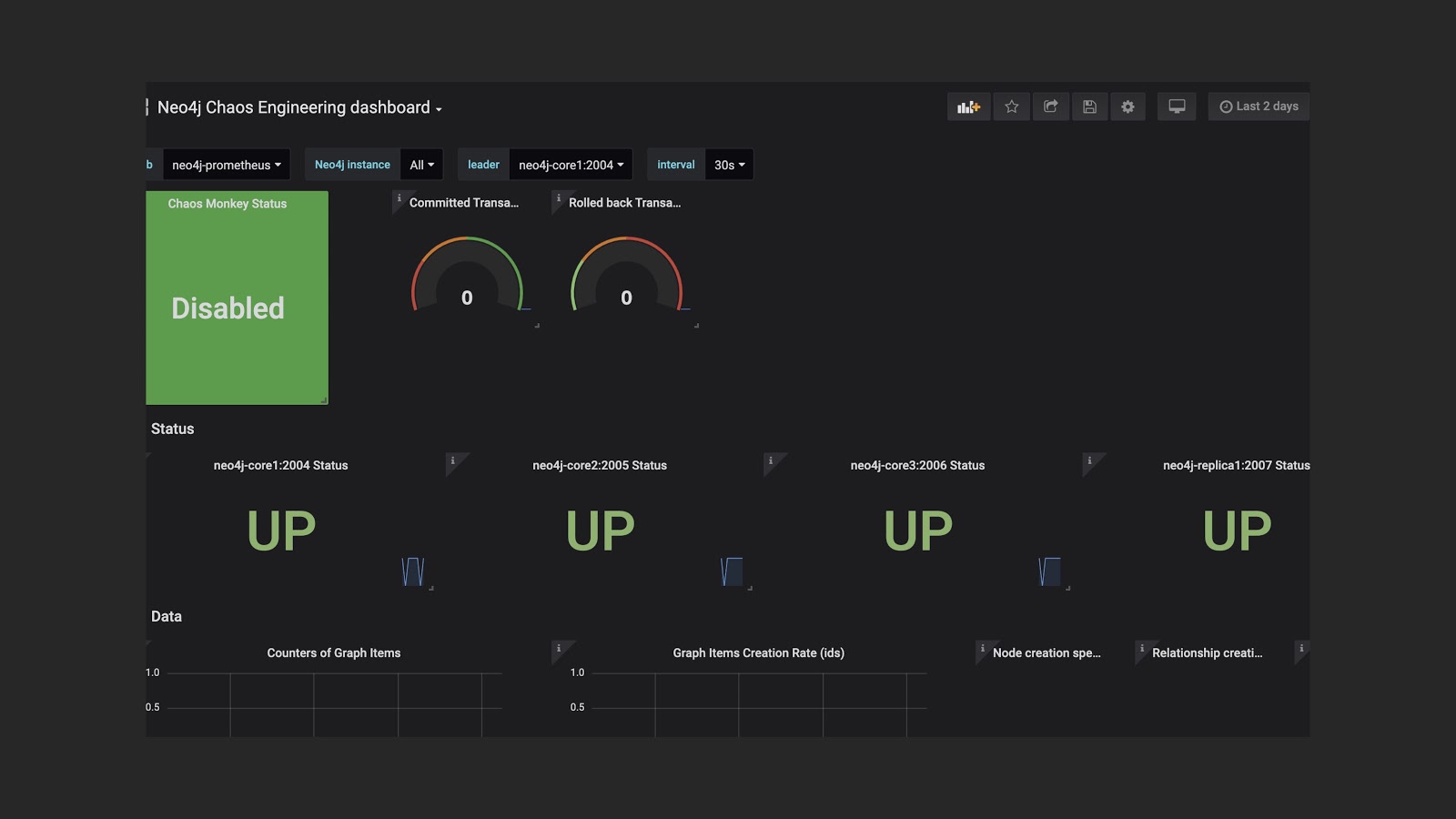The image size is (1456, 819).
Task: Show info for Relationship creation panel
Action: coord(1141,648)
